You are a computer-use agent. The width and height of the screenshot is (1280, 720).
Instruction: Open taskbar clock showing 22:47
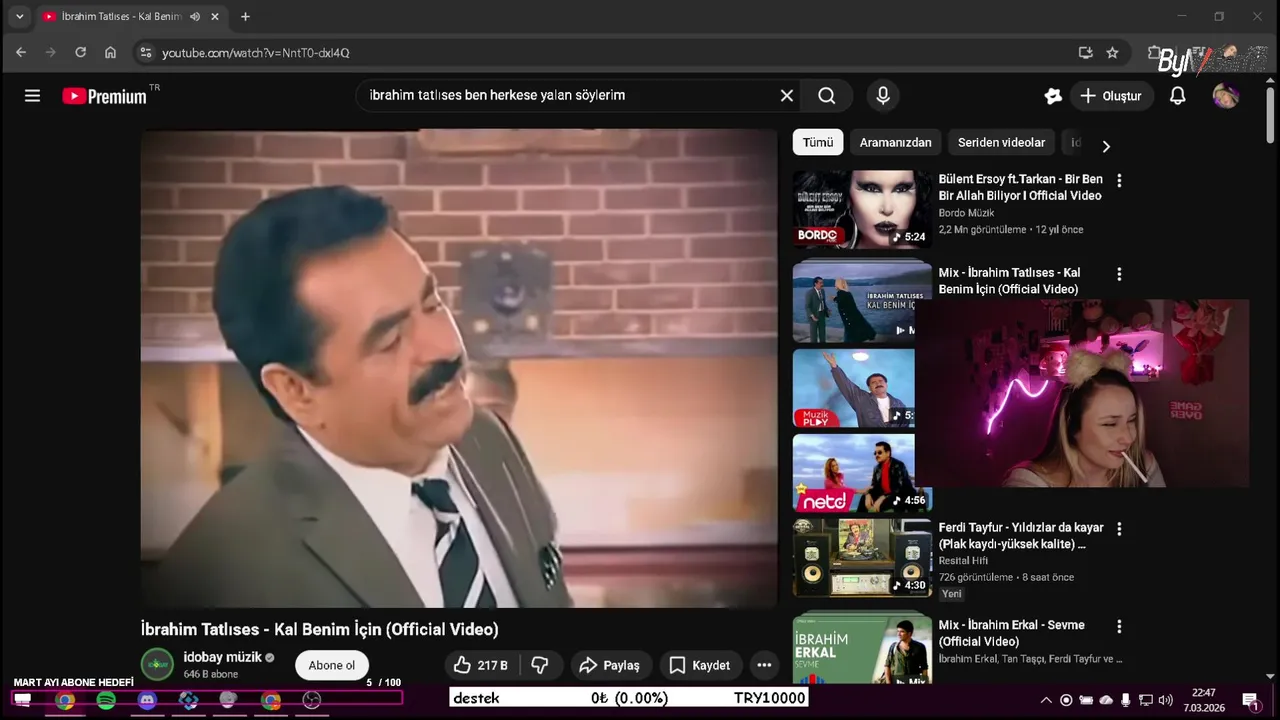[x=1204, y=700]
